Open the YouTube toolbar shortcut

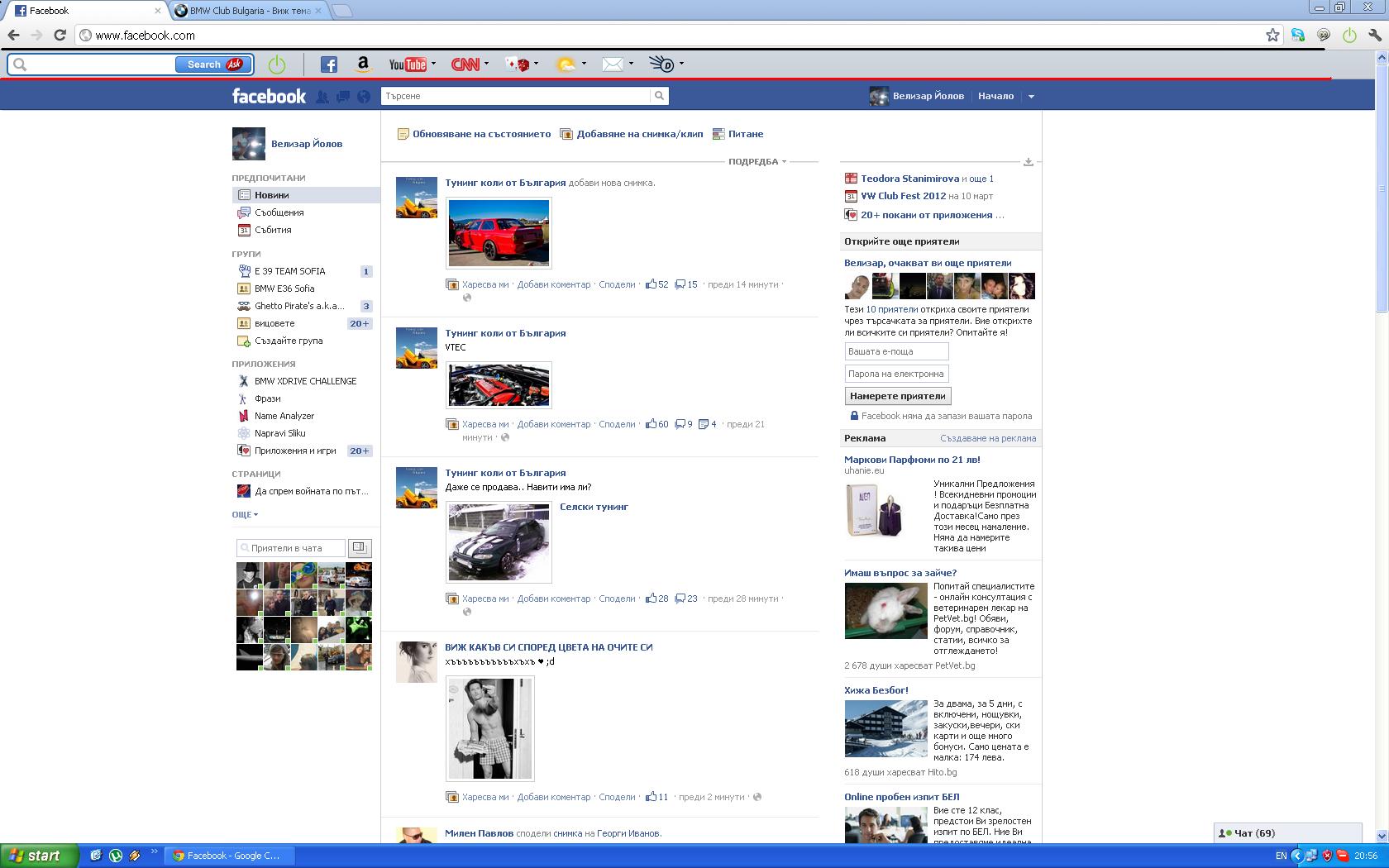click(x=408, y=64)
